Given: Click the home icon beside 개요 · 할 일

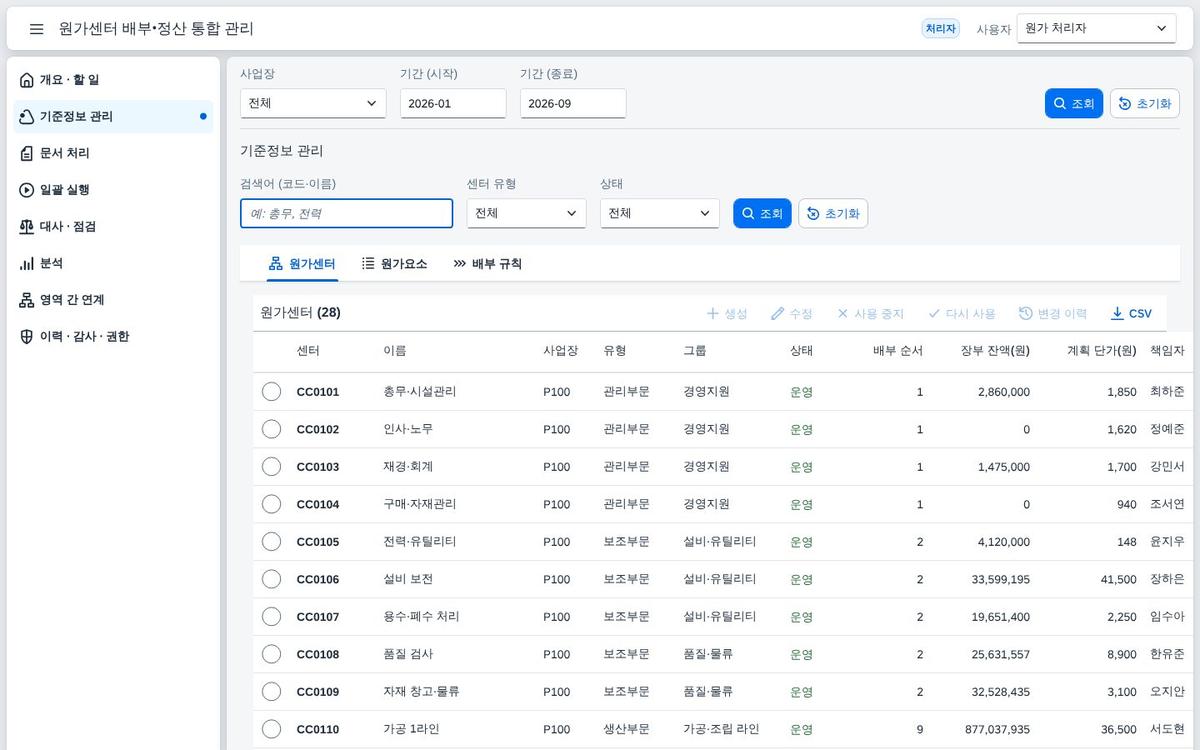Looking at the screenshot, I should pos(27,80).
